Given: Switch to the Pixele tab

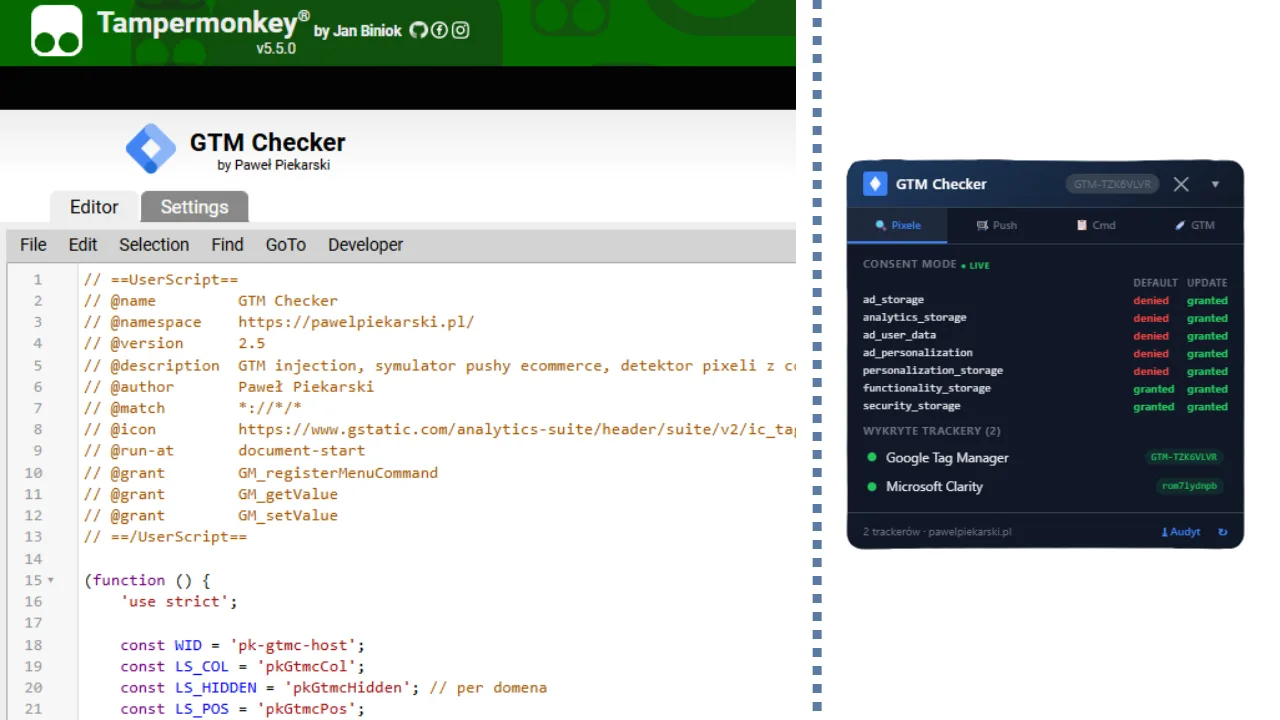Looking at the screenshot, I should [x=897, y=225].
